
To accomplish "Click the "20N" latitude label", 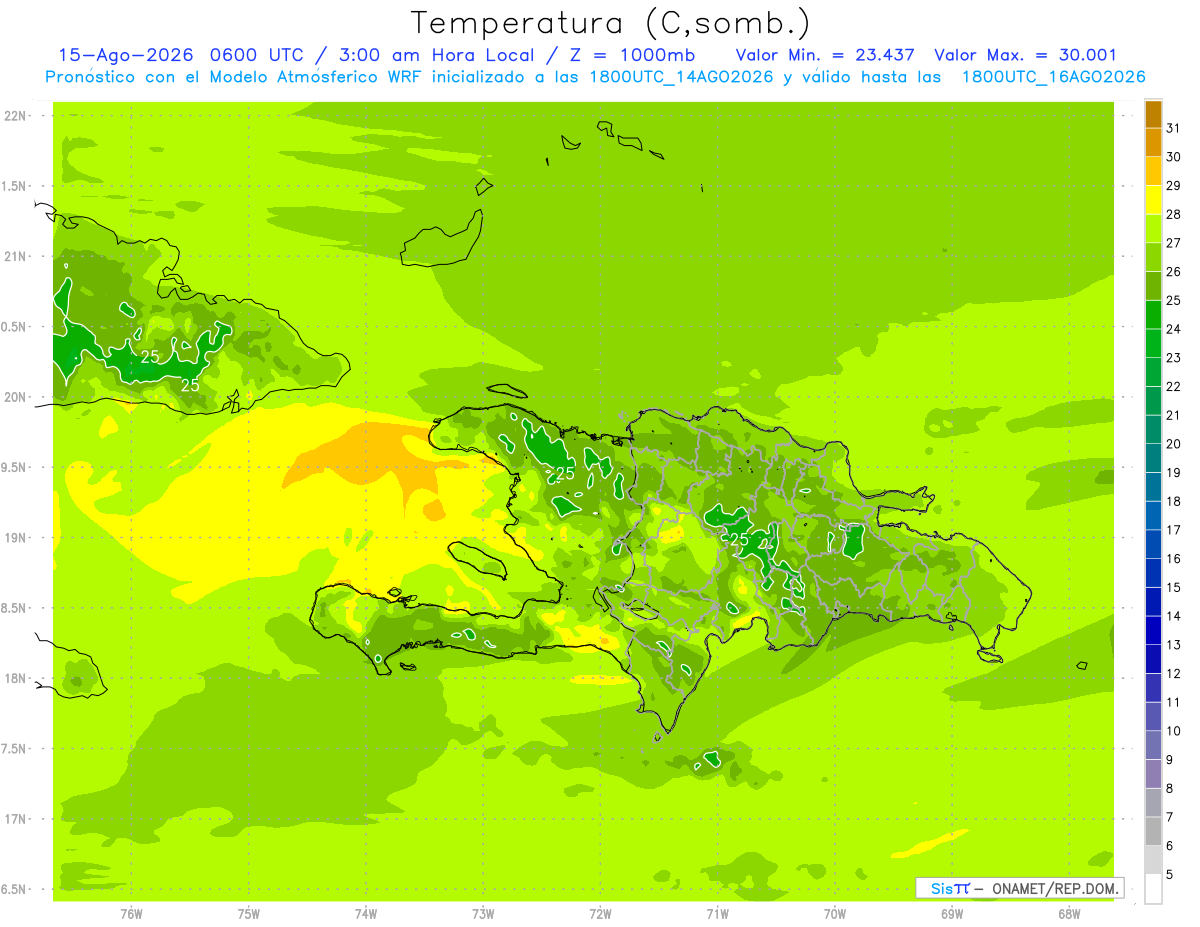I will (x=16, y=397).
